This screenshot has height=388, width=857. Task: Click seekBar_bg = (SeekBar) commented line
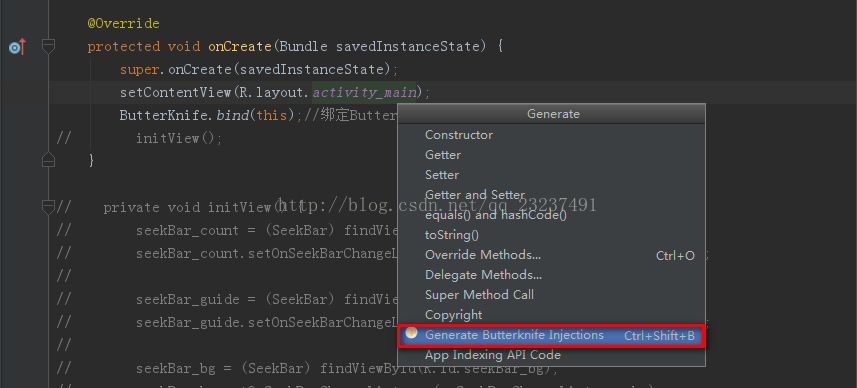click(x=347, y=368)
